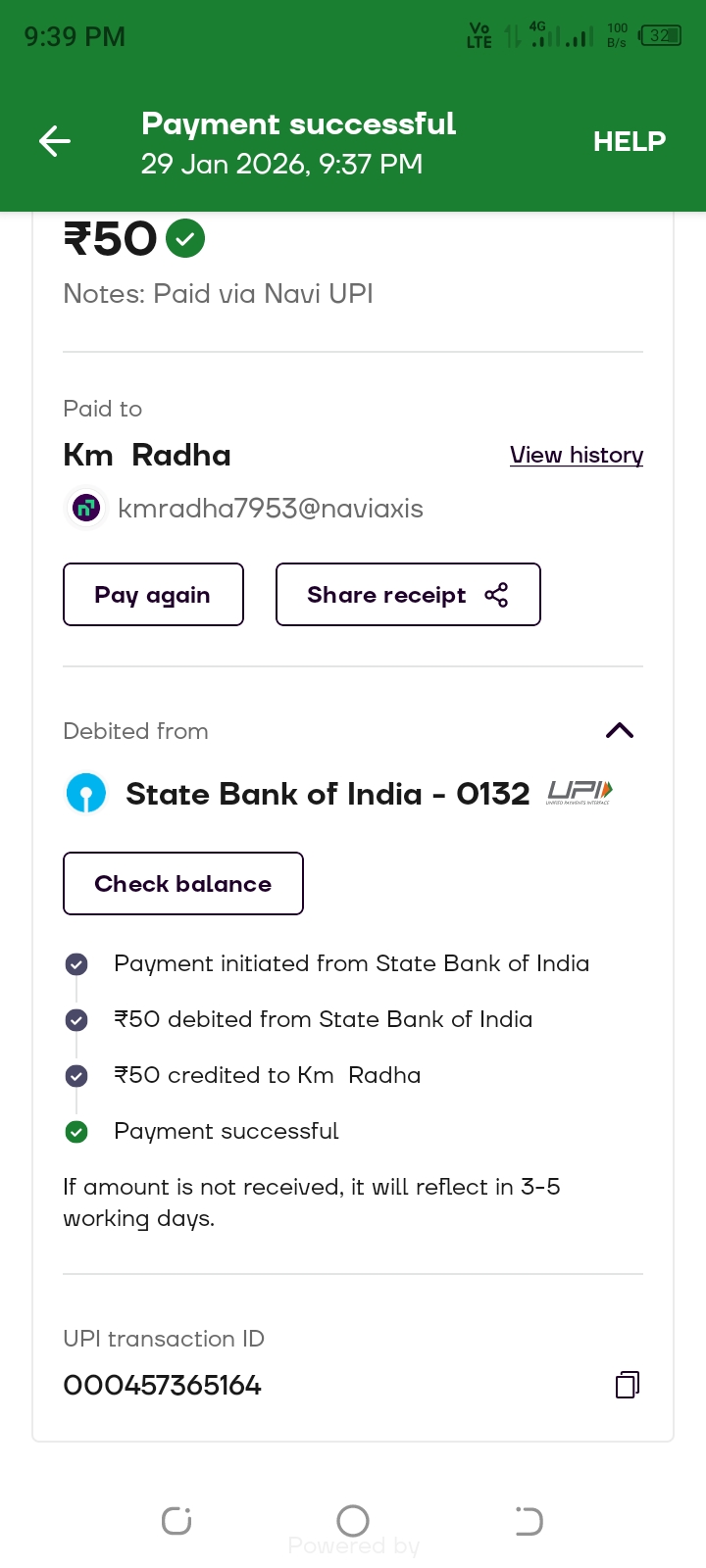The image size is (706, 1568).
Task: Tap the ₹50 debited step checkmark
Action: [76, 1020]
